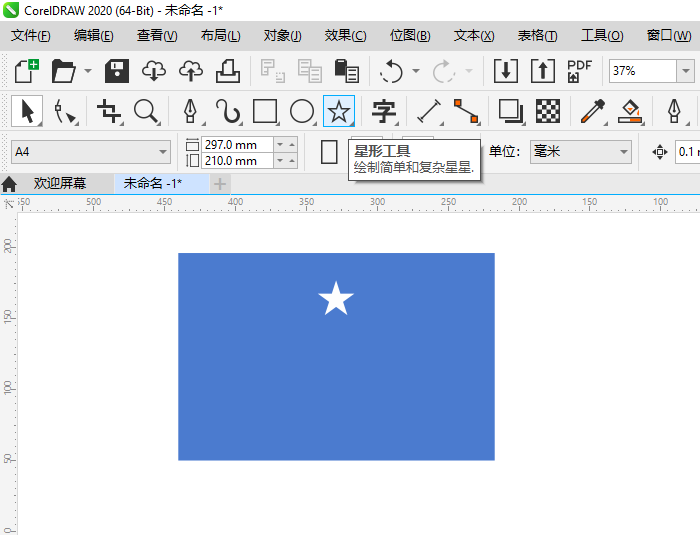This screenshot has width=700, height=535.
Task: Select the Star tool
Action: 339,110
